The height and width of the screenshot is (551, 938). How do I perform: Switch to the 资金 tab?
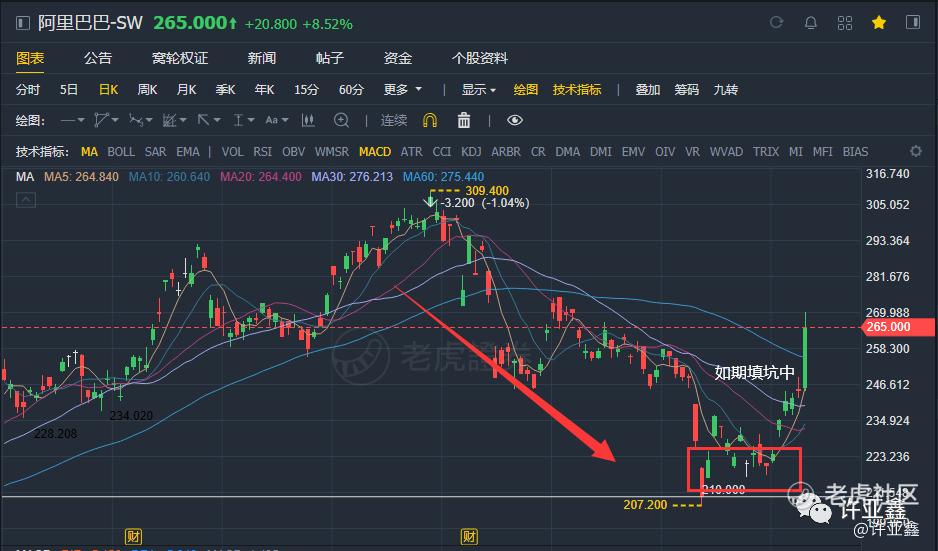pyautogui.click(x=398, y=58)
